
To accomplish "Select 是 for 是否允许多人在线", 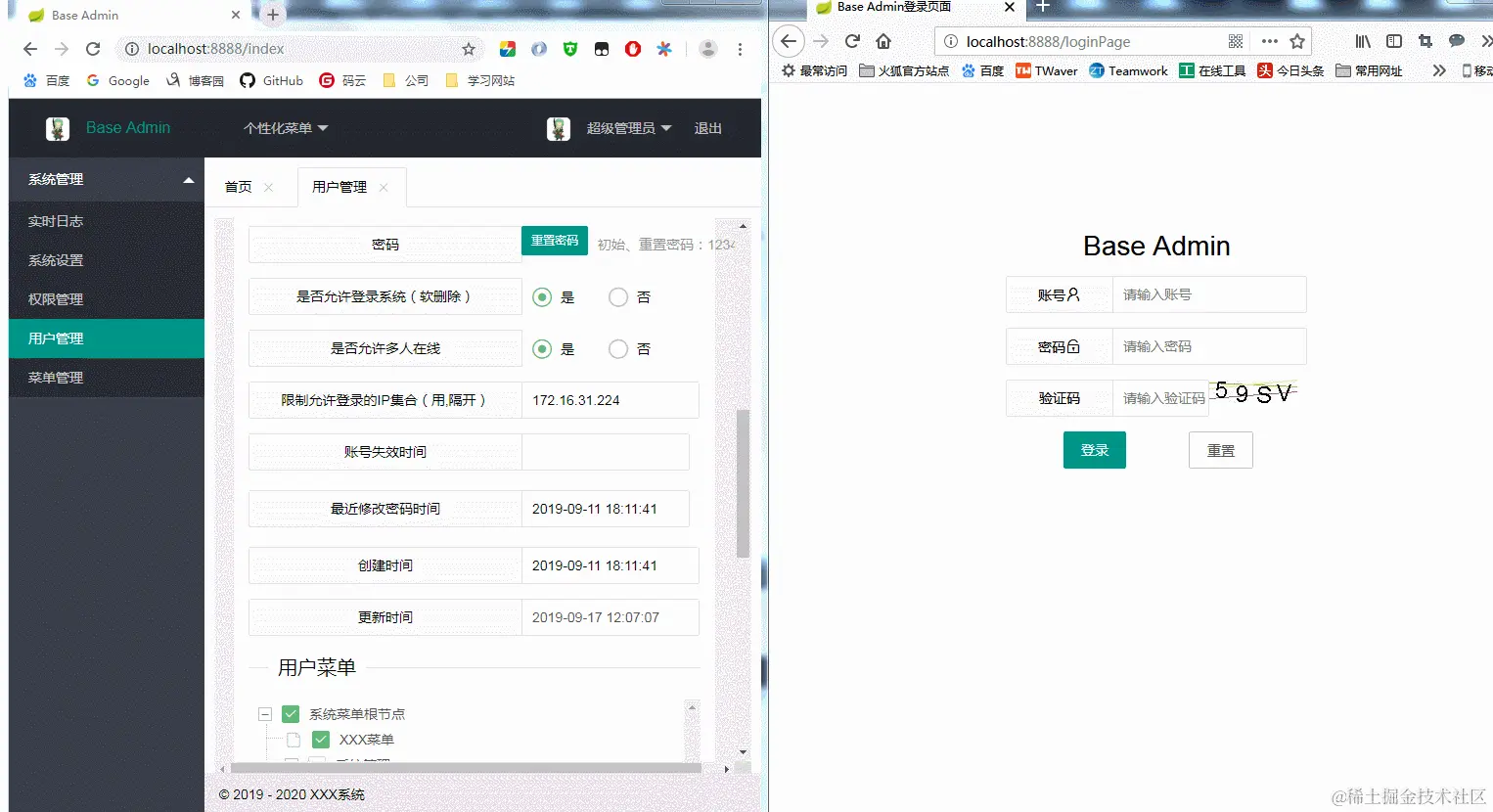I will click(x=542, y=349).
